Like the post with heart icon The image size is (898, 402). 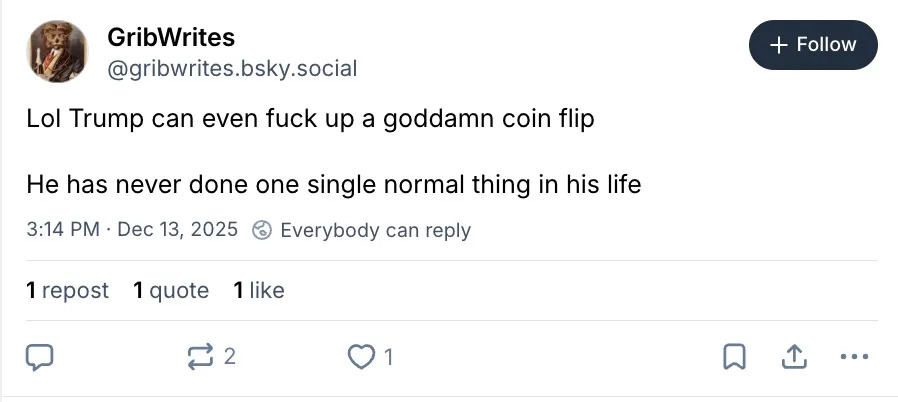point(361,356)
